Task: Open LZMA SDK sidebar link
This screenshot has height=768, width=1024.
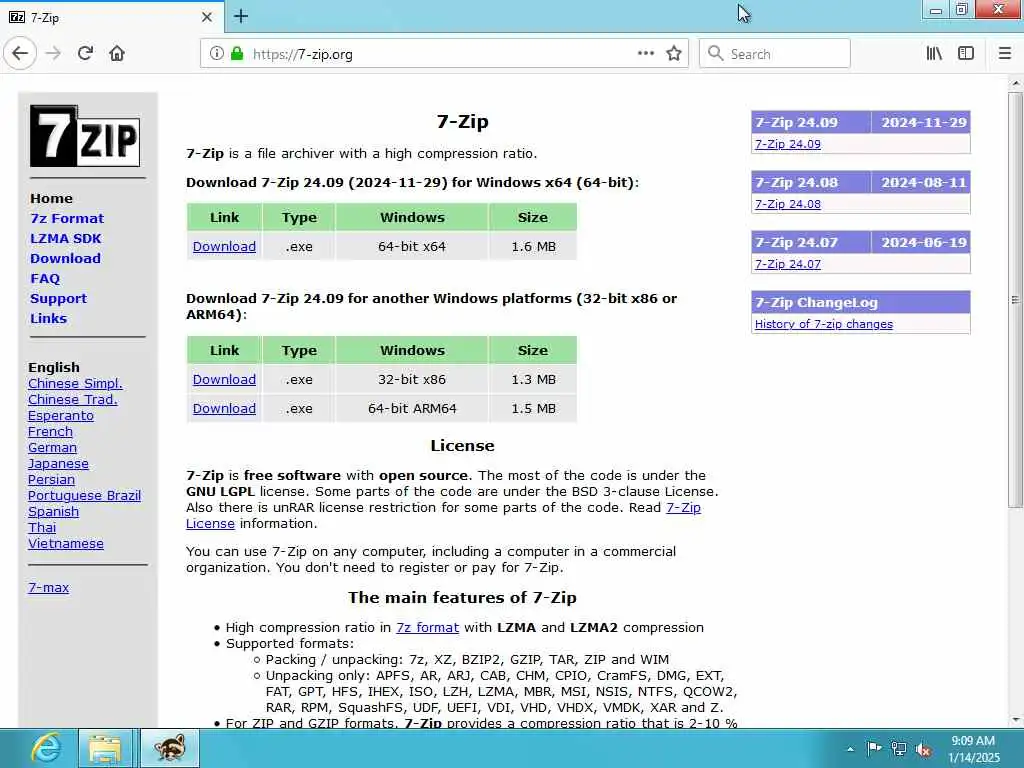Action: tap(65, 238)
